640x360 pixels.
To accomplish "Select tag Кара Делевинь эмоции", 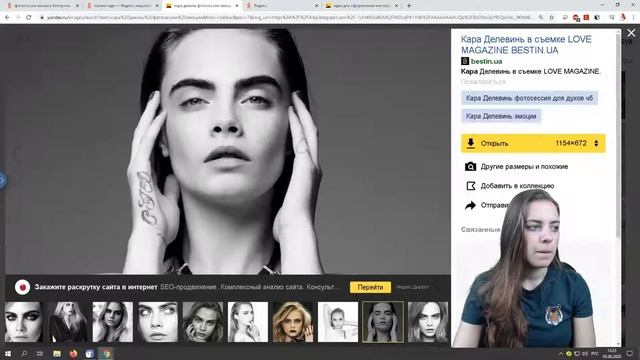I will pos(501,116).
